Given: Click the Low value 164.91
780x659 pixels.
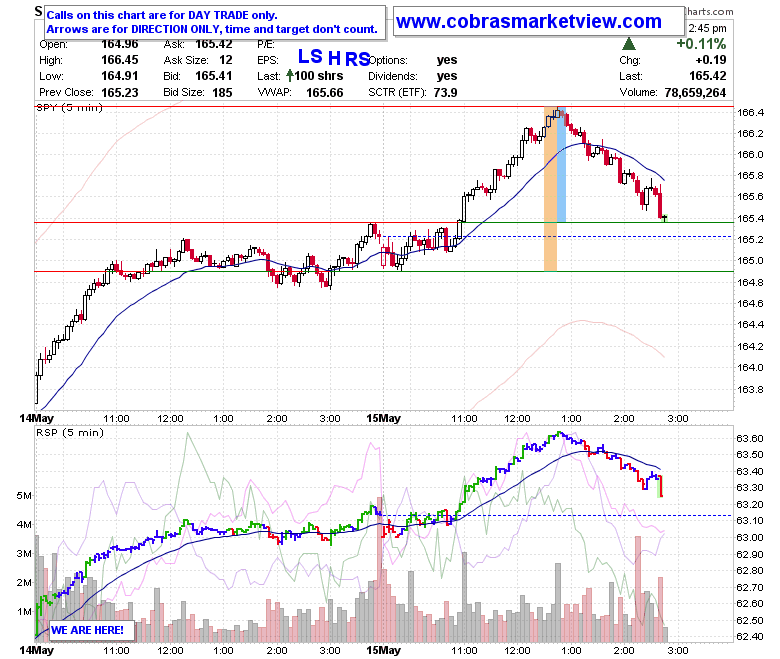Looking at the screenshot, I should coord(120,76).
